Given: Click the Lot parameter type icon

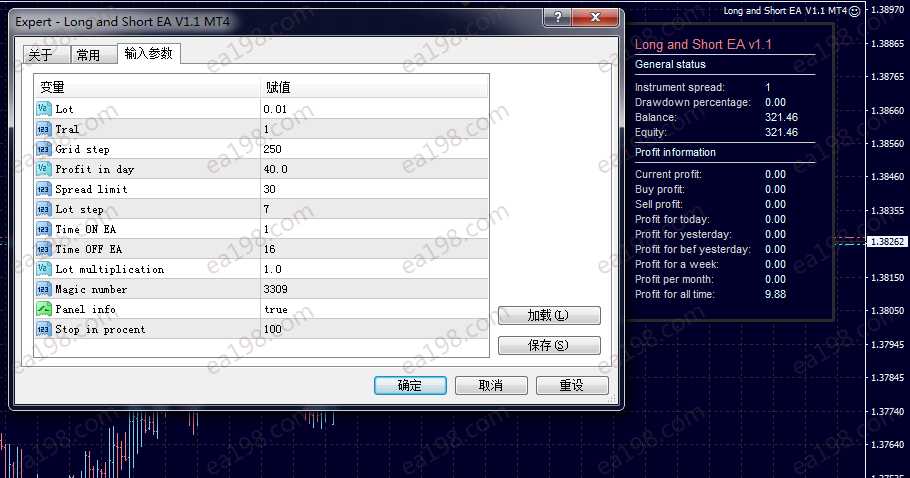Looking at the screenshot, I should 44,108.
